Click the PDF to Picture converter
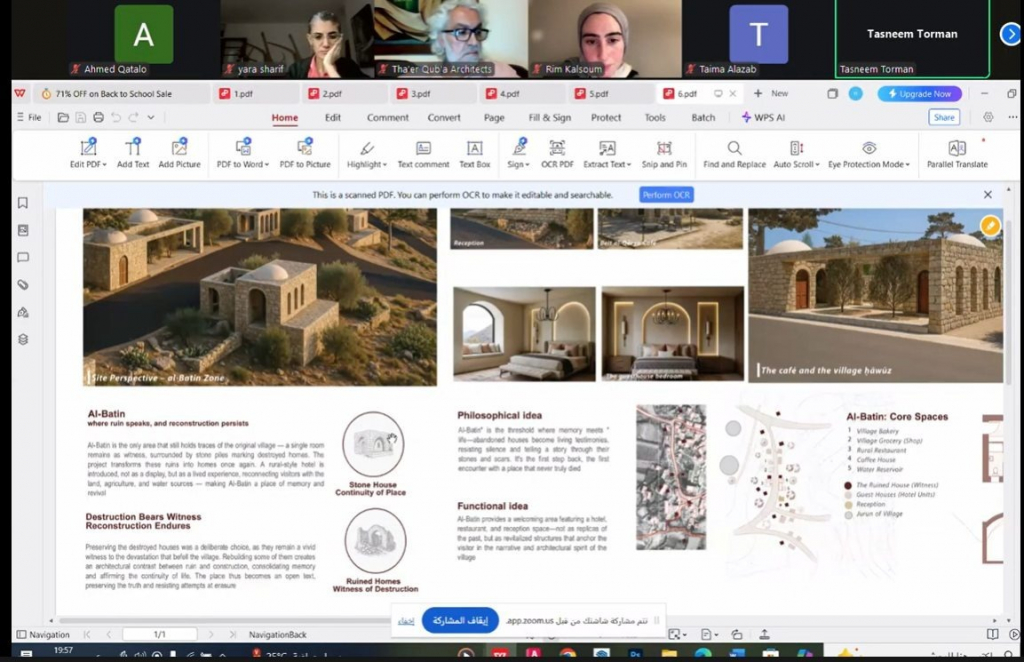The height and width of the screenshot is (662, 1024). click(x=305, y=154)
